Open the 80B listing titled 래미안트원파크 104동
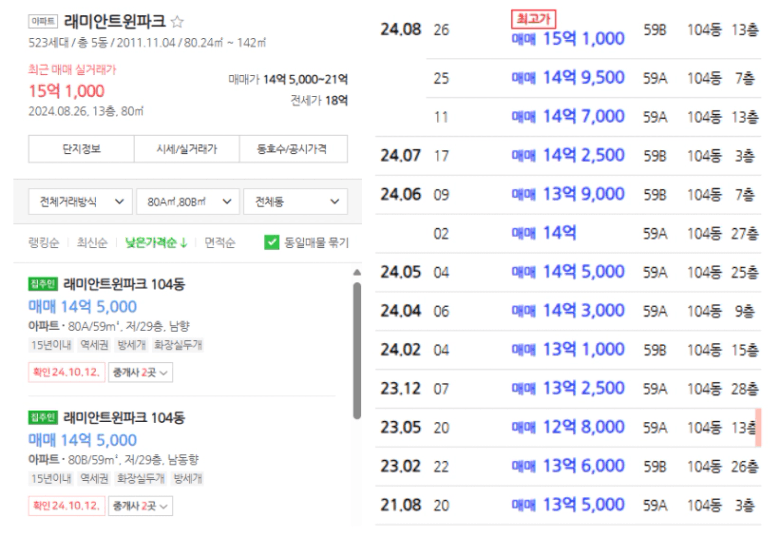 point(124,417)
